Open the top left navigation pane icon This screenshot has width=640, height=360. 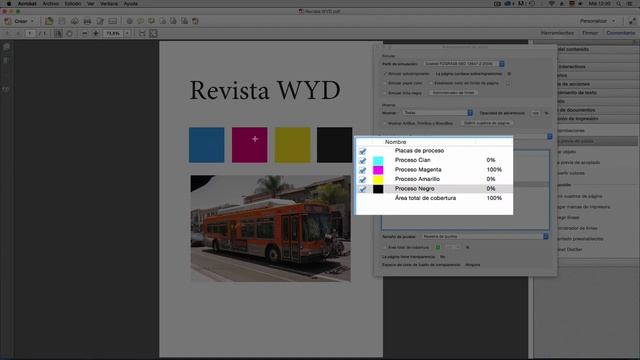point(6,47)
